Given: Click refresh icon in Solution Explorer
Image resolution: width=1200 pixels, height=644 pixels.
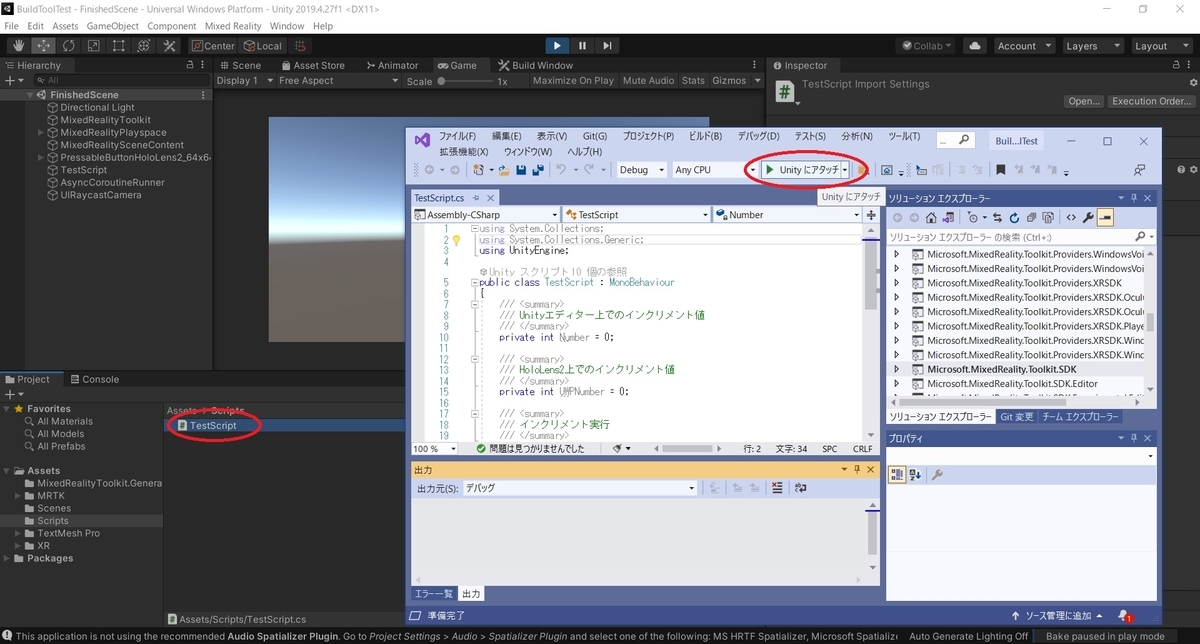Looking at the screenshot, I should click(x=1014, y=217).
